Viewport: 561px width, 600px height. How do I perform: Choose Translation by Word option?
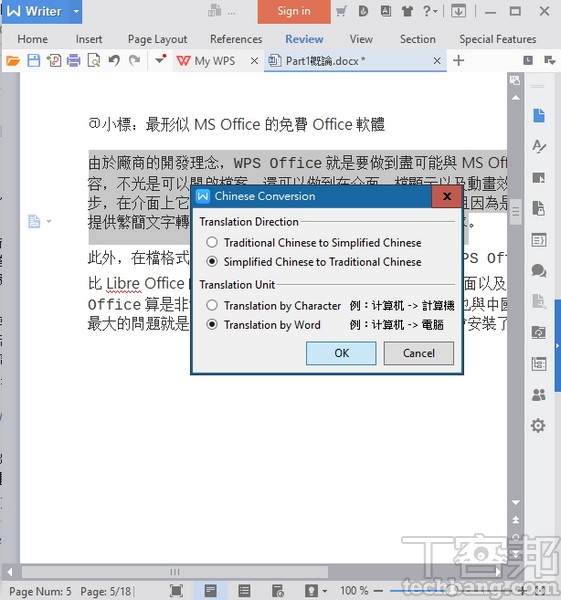(x=263, y=324)
